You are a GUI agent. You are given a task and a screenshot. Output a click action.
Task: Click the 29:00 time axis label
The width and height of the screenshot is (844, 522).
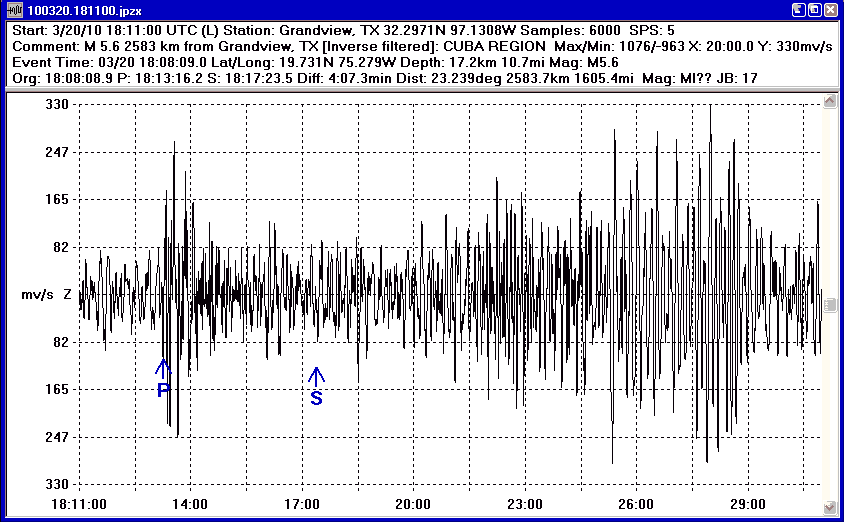[748, 504]
